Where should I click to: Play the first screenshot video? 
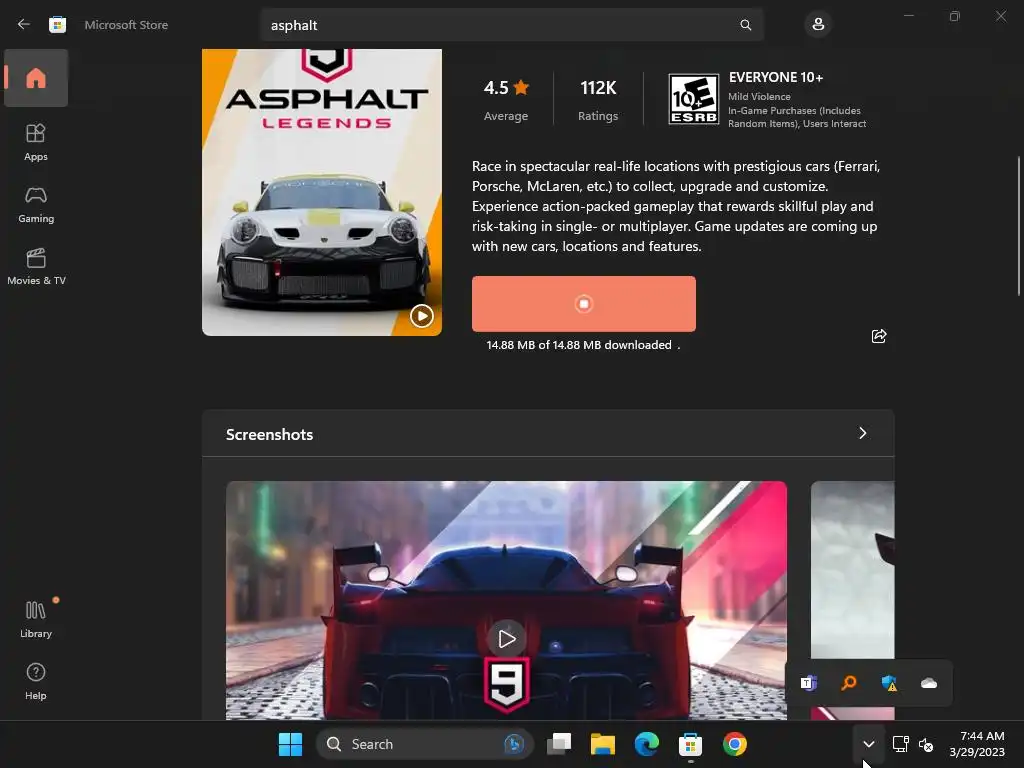(x=506, y=639)
